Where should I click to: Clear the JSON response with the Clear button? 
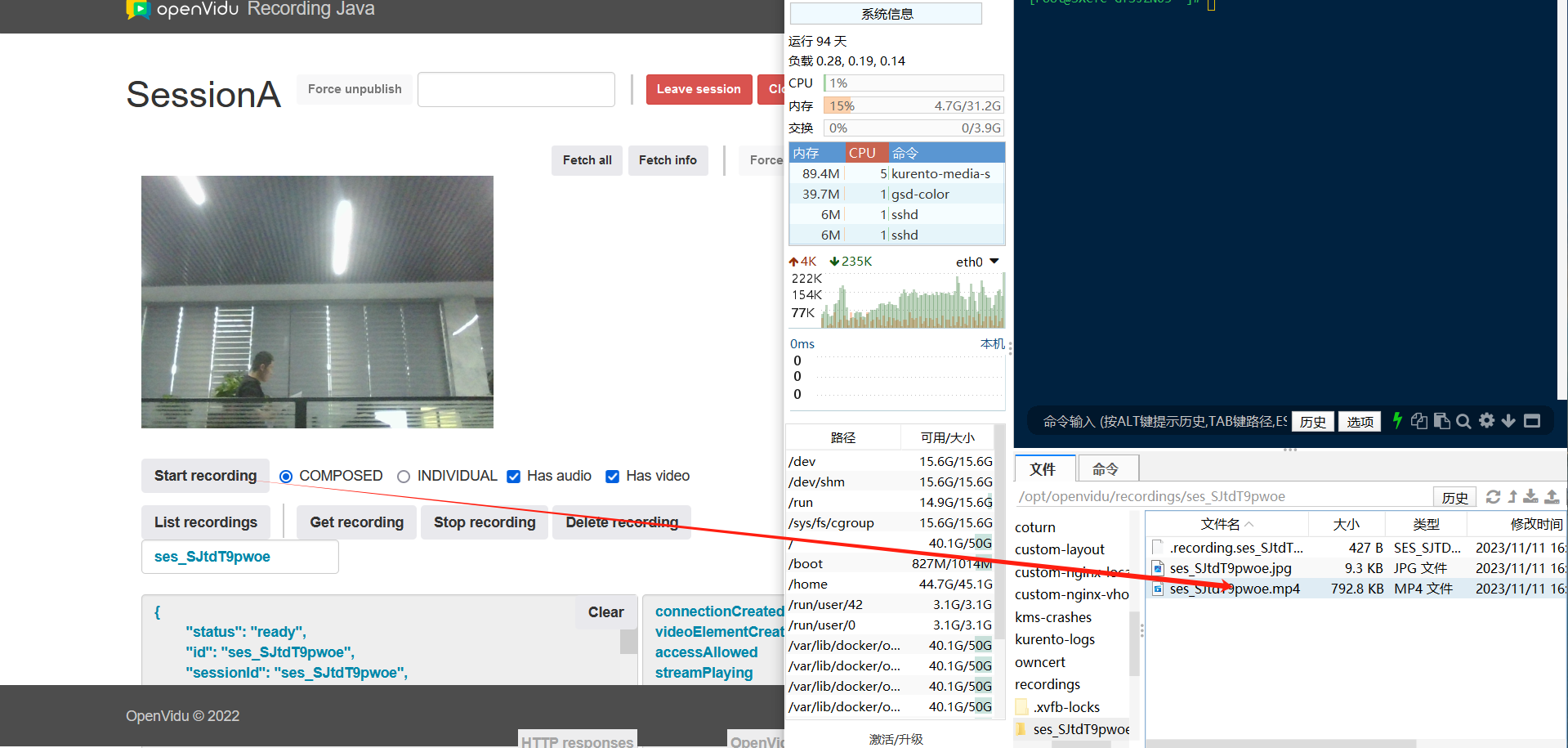[605, 612]
